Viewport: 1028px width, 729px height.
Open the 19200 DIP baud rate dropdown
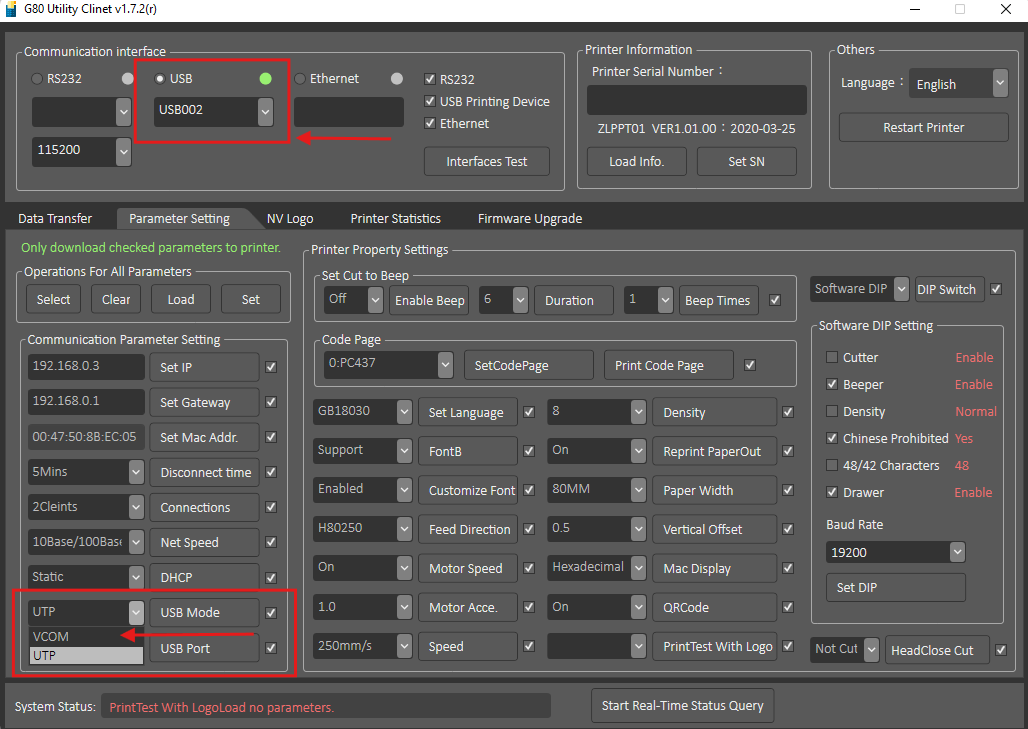[957, 552]
